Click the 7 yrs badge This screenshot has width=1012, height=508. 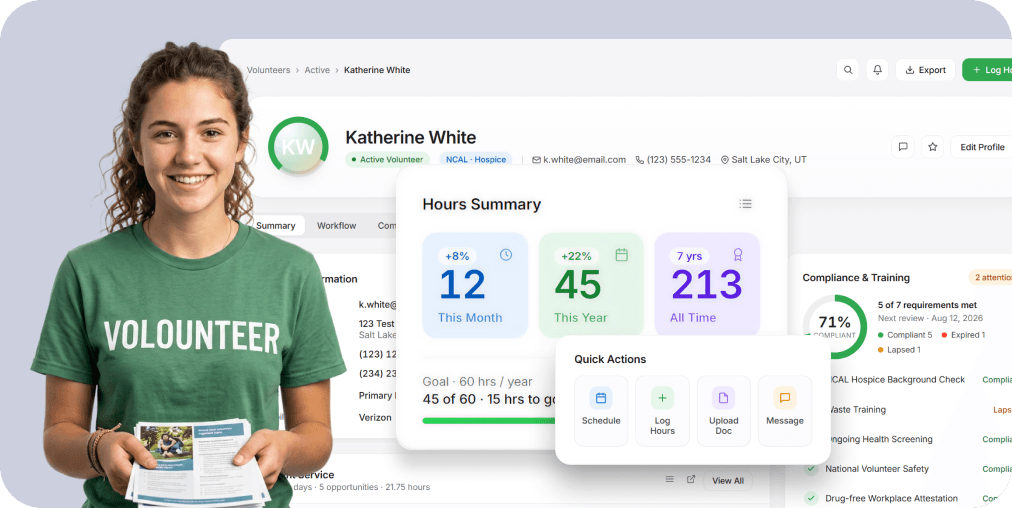[x=689, y=256]
